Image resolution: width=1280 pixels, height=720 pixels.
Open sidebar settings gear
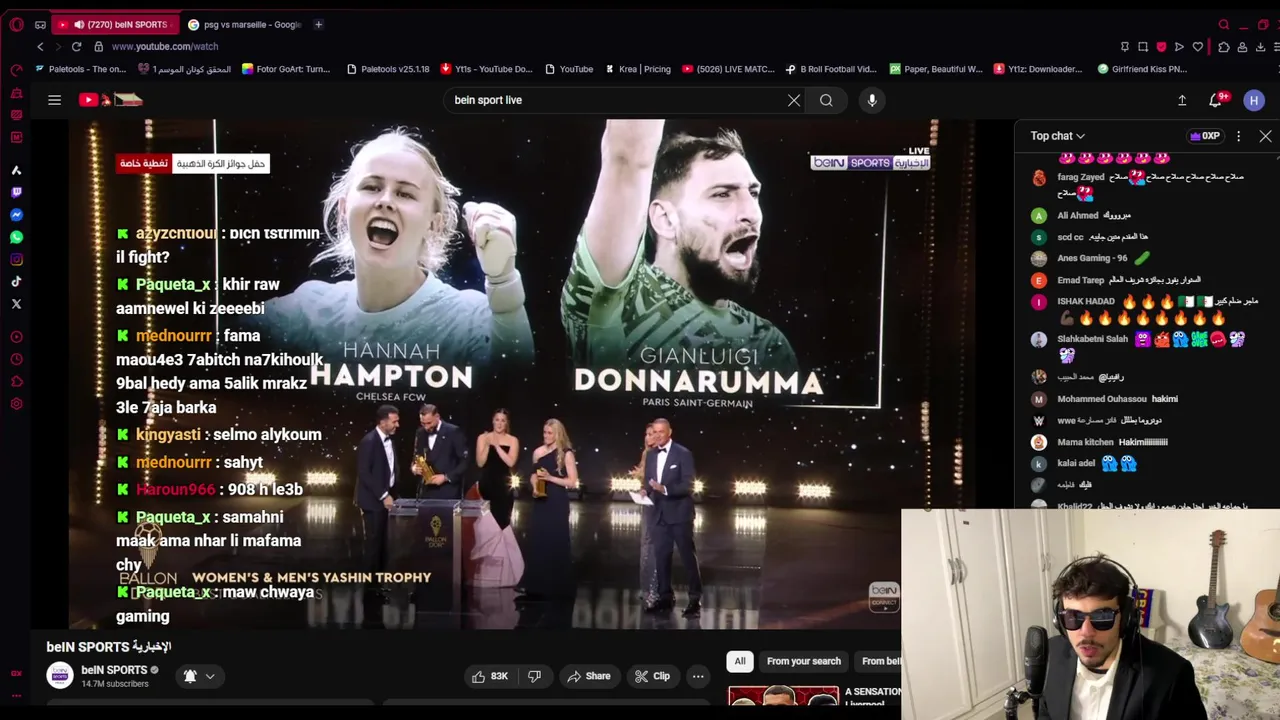16,404
